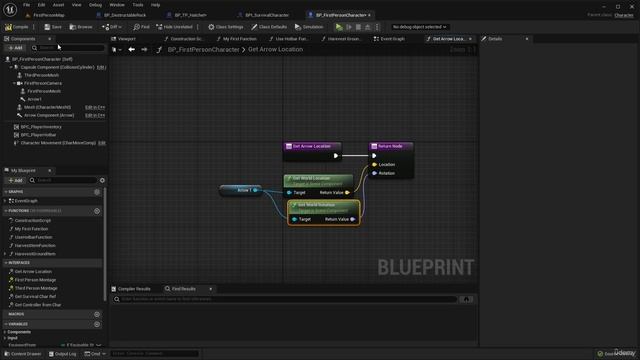Open the My First Function tab
Image resolution: width=640 pixels, height=360 pixels.
(x=239, y=39)
